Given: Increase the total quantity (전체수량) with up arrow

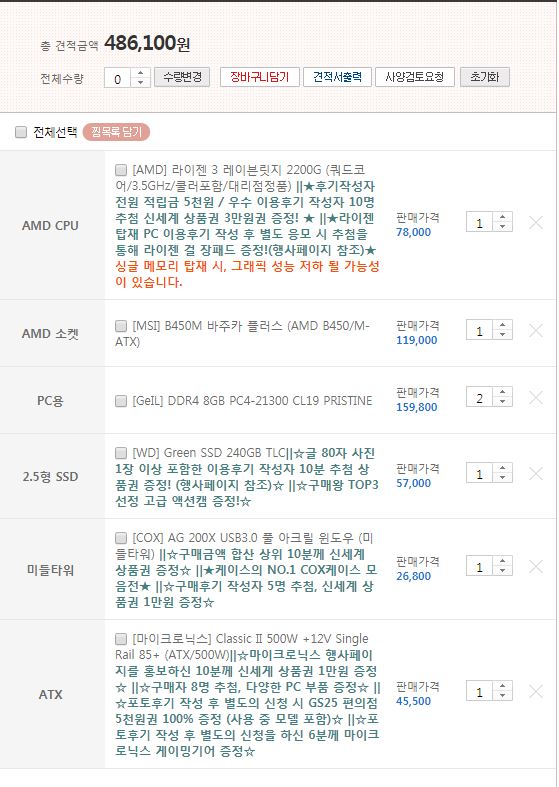Looking at the screenshot, I should point(141,73).
